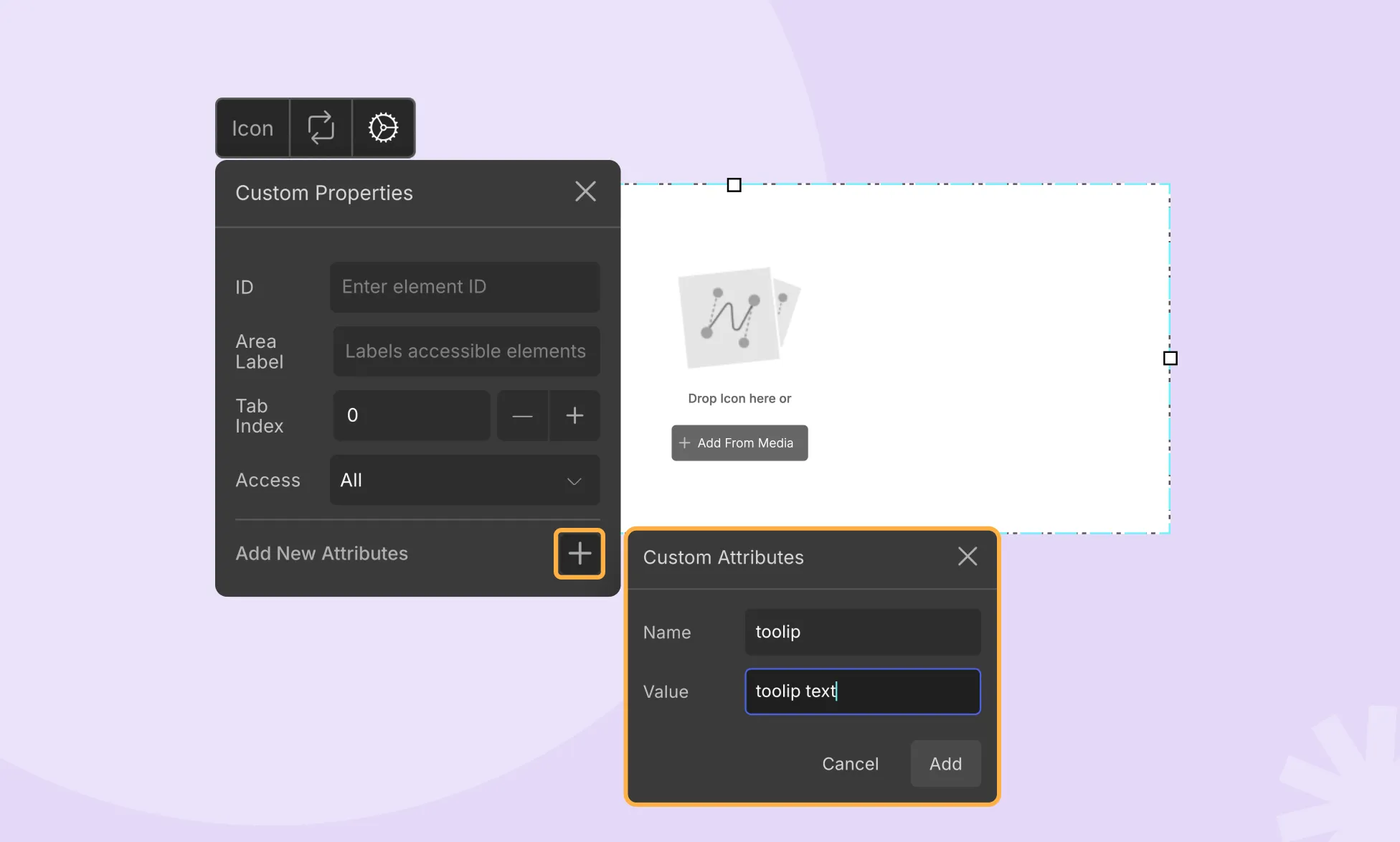1400x842 pixels.
Task: Click the Add New Attributes plus button
Action: click(580, 553)
